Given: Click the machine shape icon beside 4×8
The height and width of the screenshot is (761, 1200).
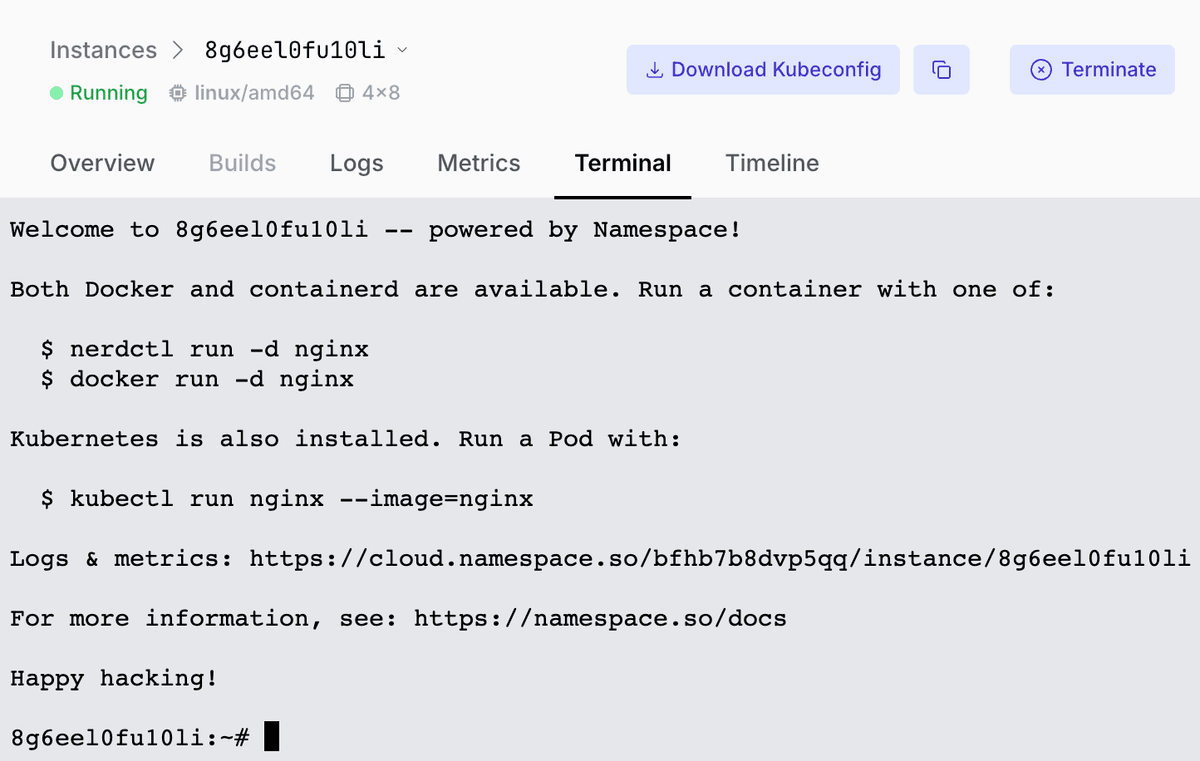Looking at the screenshot, I should 345,93.
